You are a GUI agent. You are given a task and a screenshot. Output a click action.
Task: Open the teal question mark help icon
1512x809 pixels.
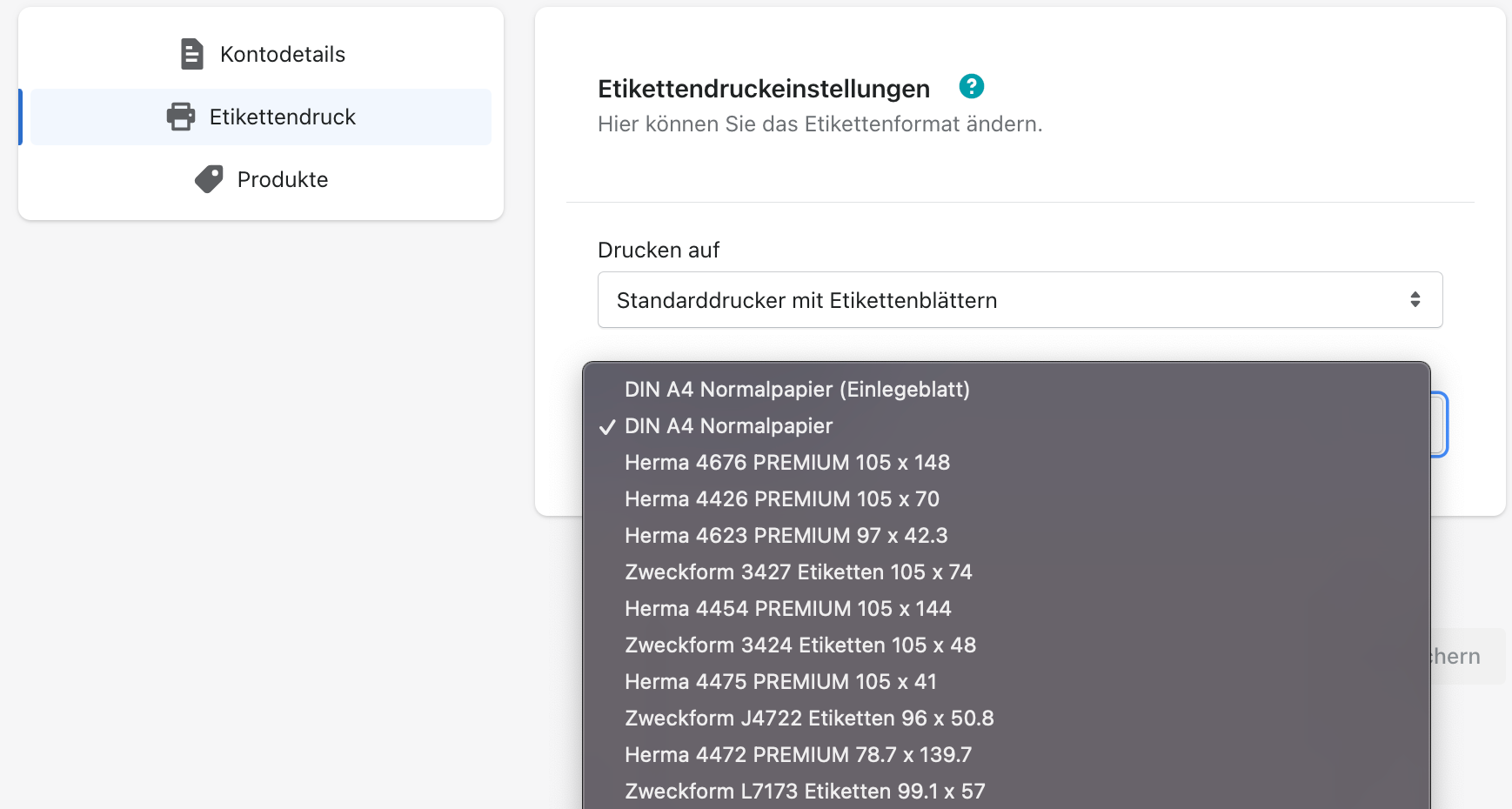tap(971, 86)
